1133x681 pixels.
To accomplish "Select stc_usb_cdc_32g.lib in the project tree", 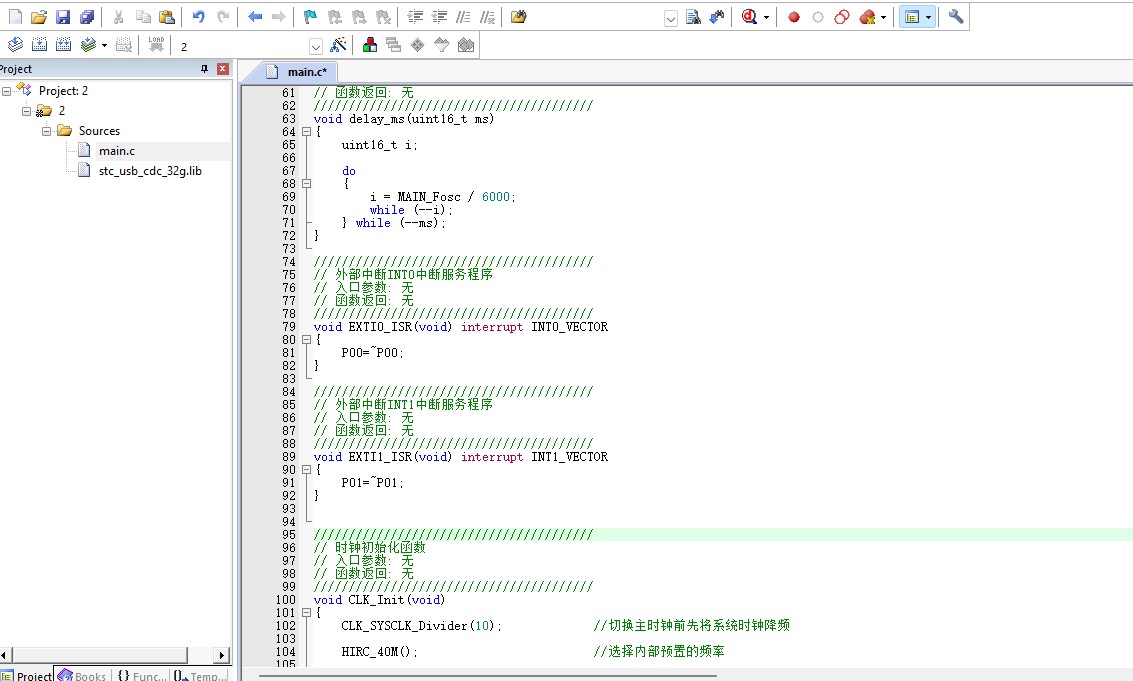I will (150, 171).
